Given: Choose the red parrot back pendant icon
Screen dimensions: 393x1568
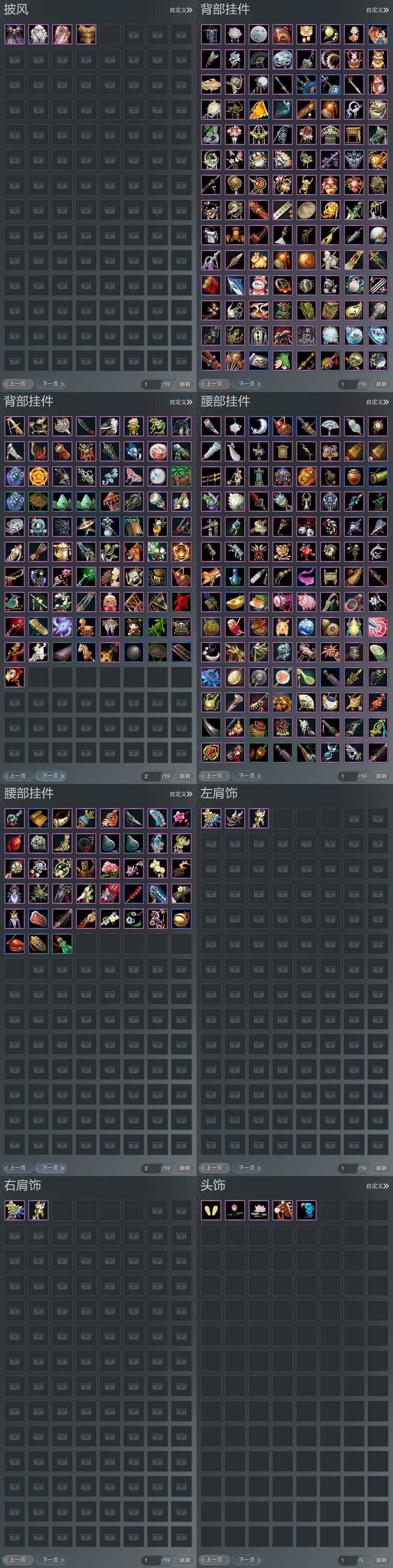Looking at the screenshot, I should (15, 676).
